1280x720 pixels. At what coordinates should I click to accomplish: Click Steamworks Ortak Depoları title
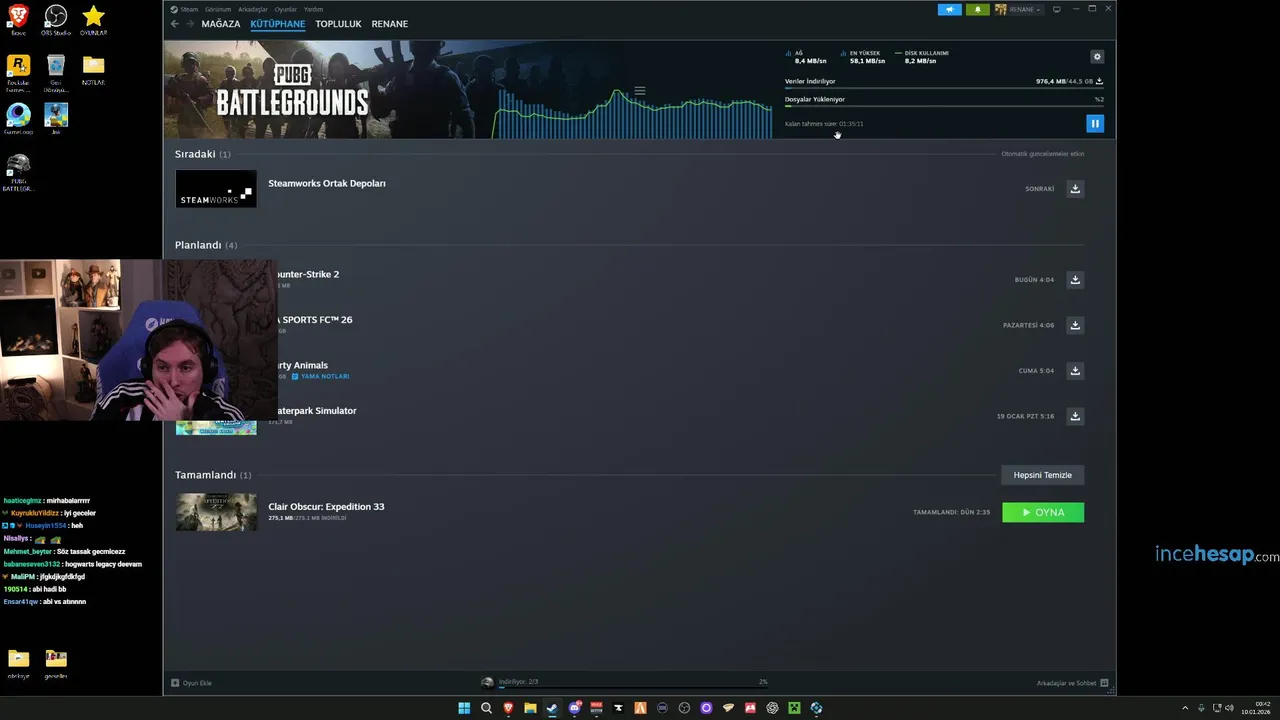pos(327,183)
